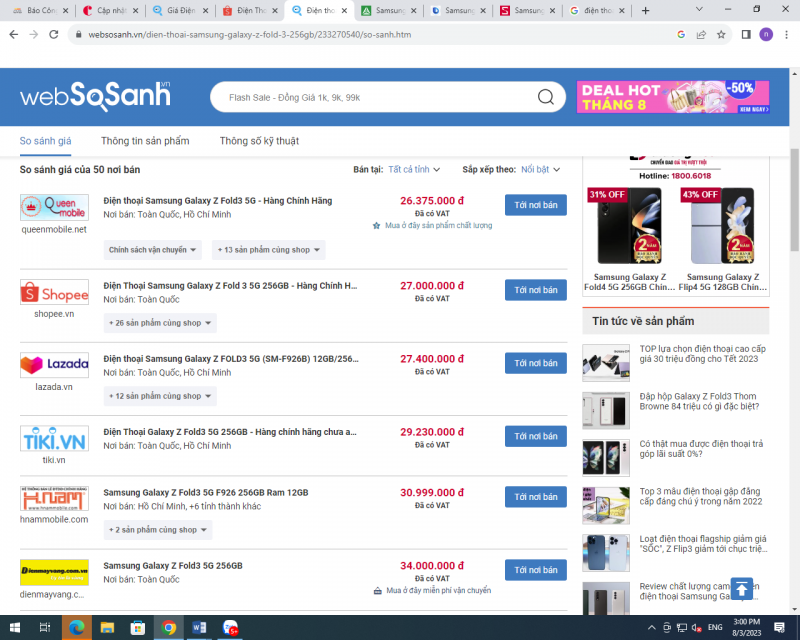
Task: Switch to 'Thông số kỹ thuật' tab
Action: point(259,141)
